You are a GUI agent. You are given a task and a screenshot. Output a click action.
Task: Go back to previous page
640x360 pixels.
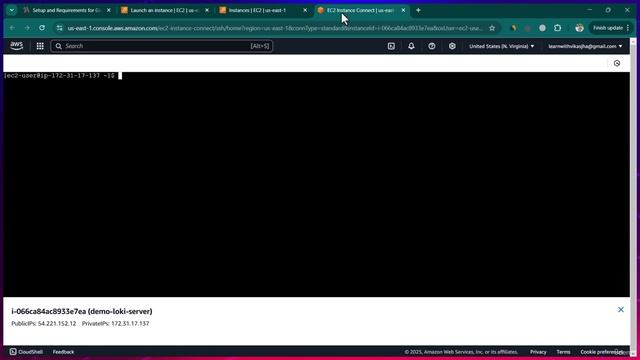click(x=12, y=28)
